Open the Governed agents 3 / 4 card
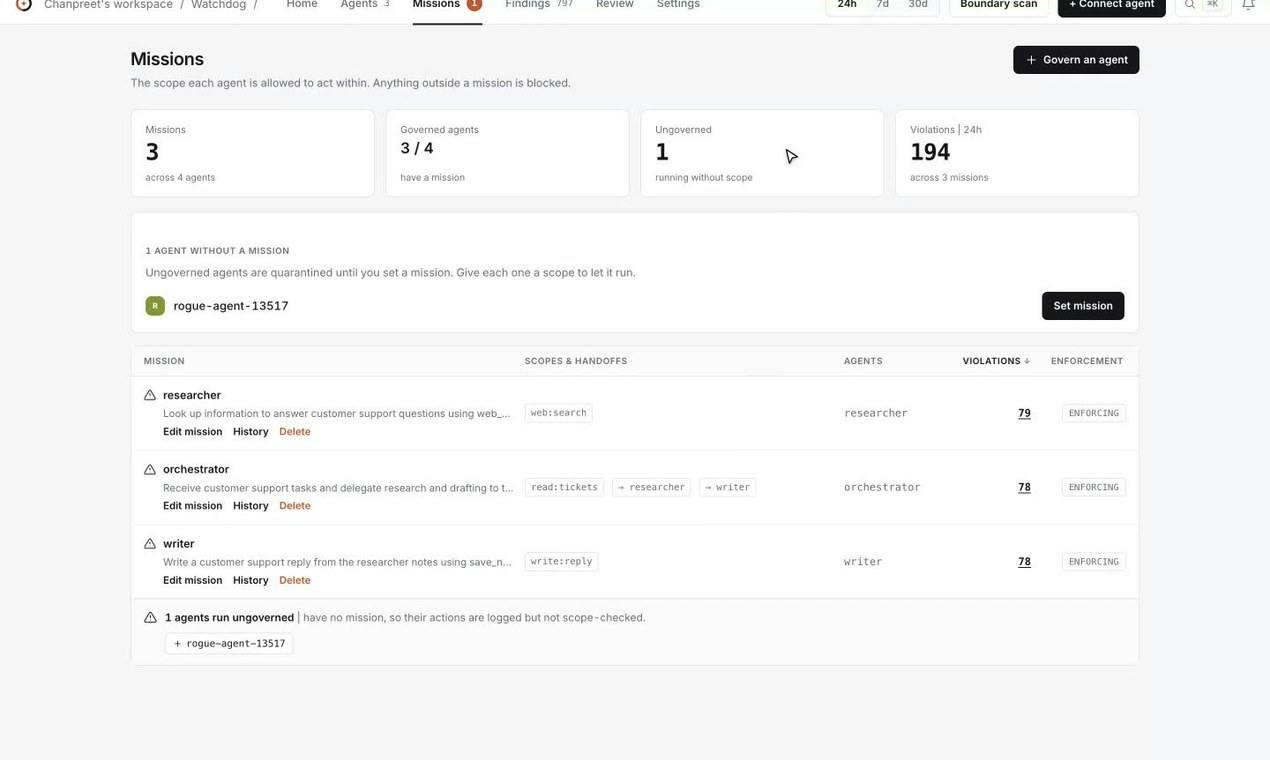Viewport: 1270px width, 760px height. (x=507, y=153)
